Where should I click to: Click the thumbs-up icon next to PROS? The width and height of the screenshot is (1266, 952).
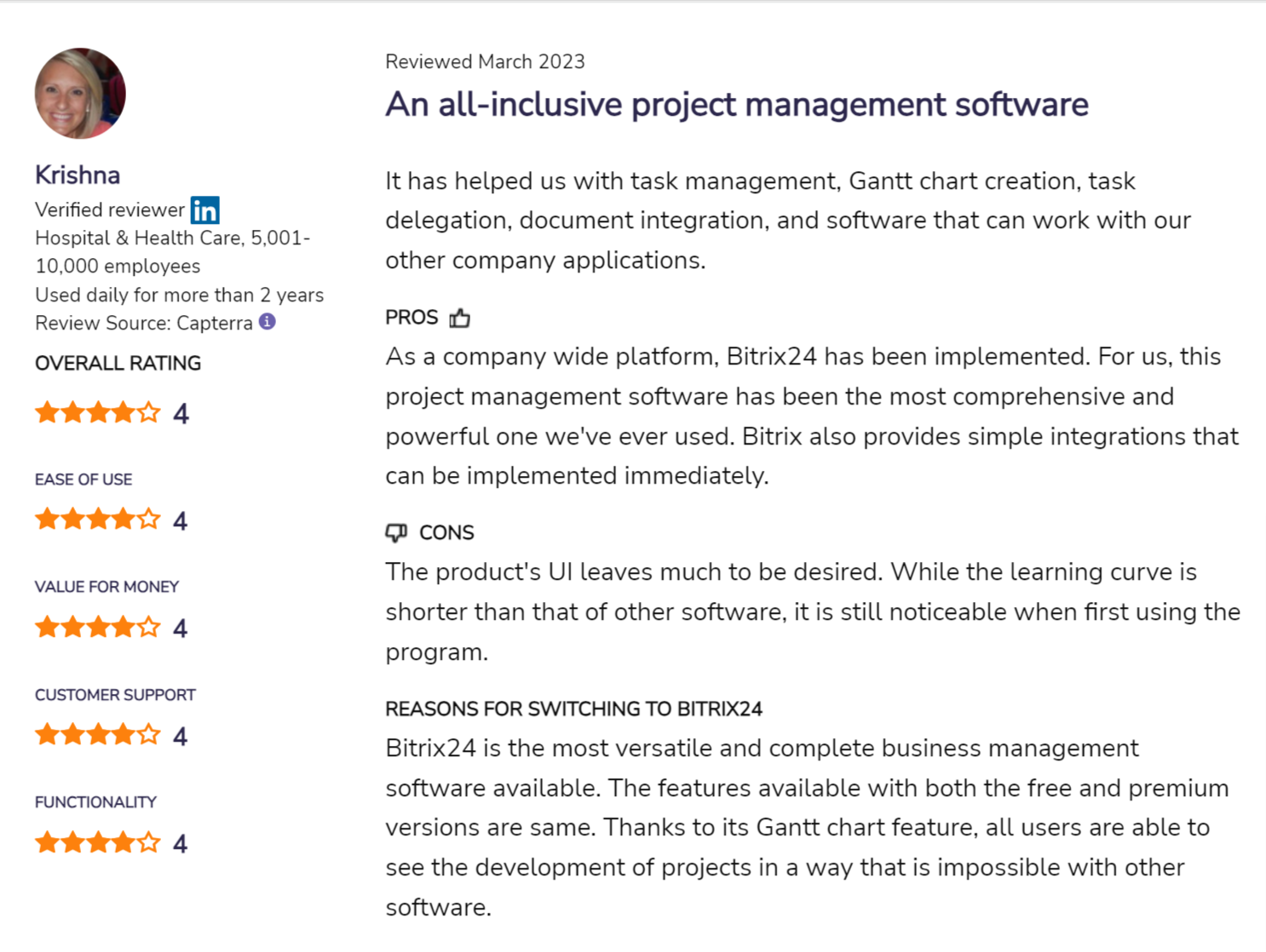(460, 318)
